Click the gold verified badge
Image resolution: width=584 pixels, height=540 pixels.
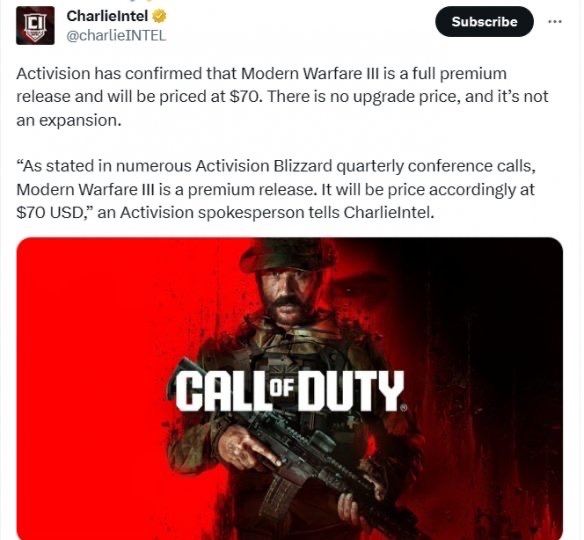tap(159, 16)
